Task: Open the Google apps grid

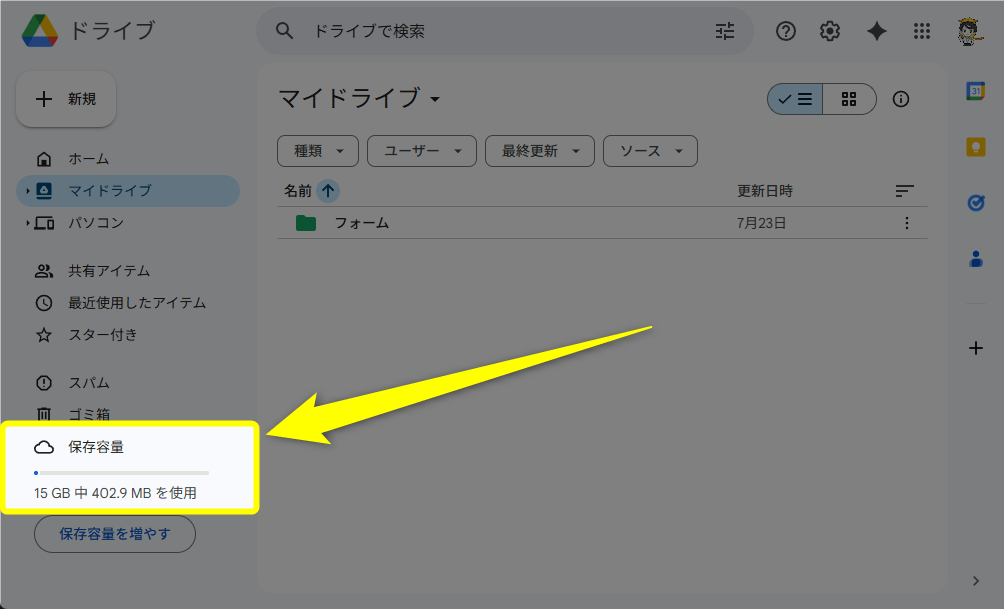Action: [x=922, y=31]
